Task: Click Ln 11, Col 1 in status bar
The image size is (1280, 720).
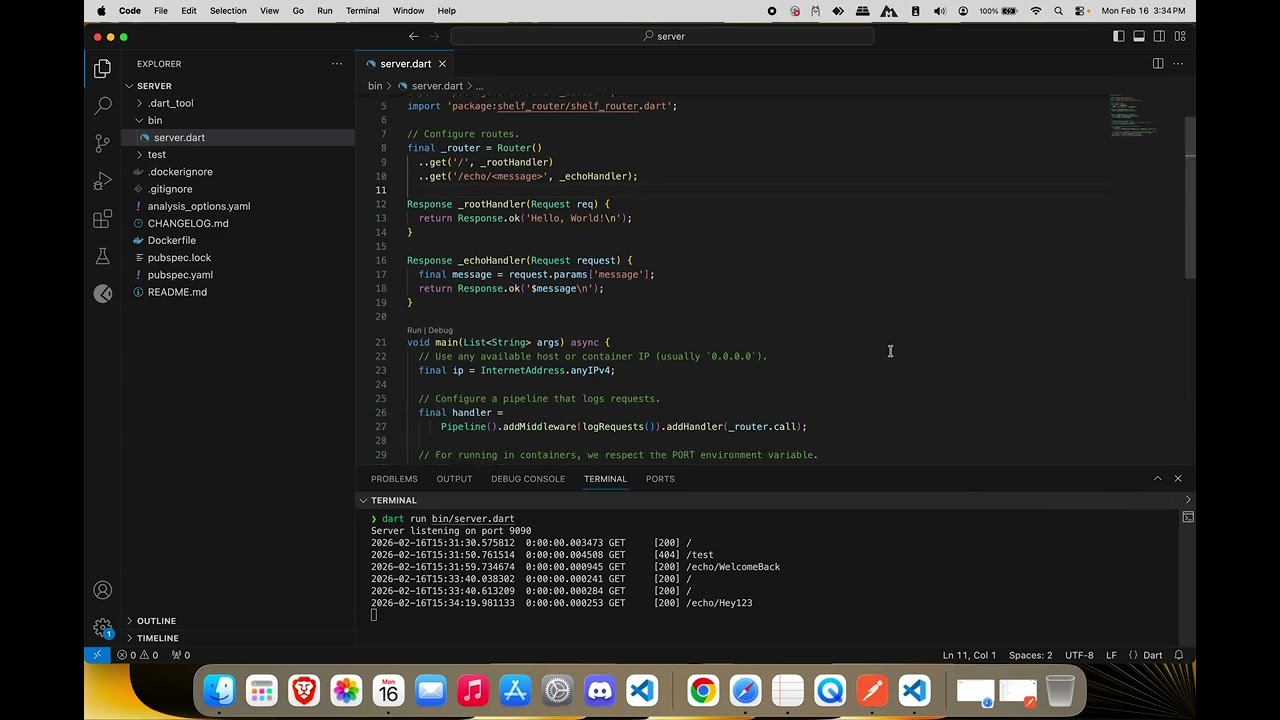Action: coord(969,655)
